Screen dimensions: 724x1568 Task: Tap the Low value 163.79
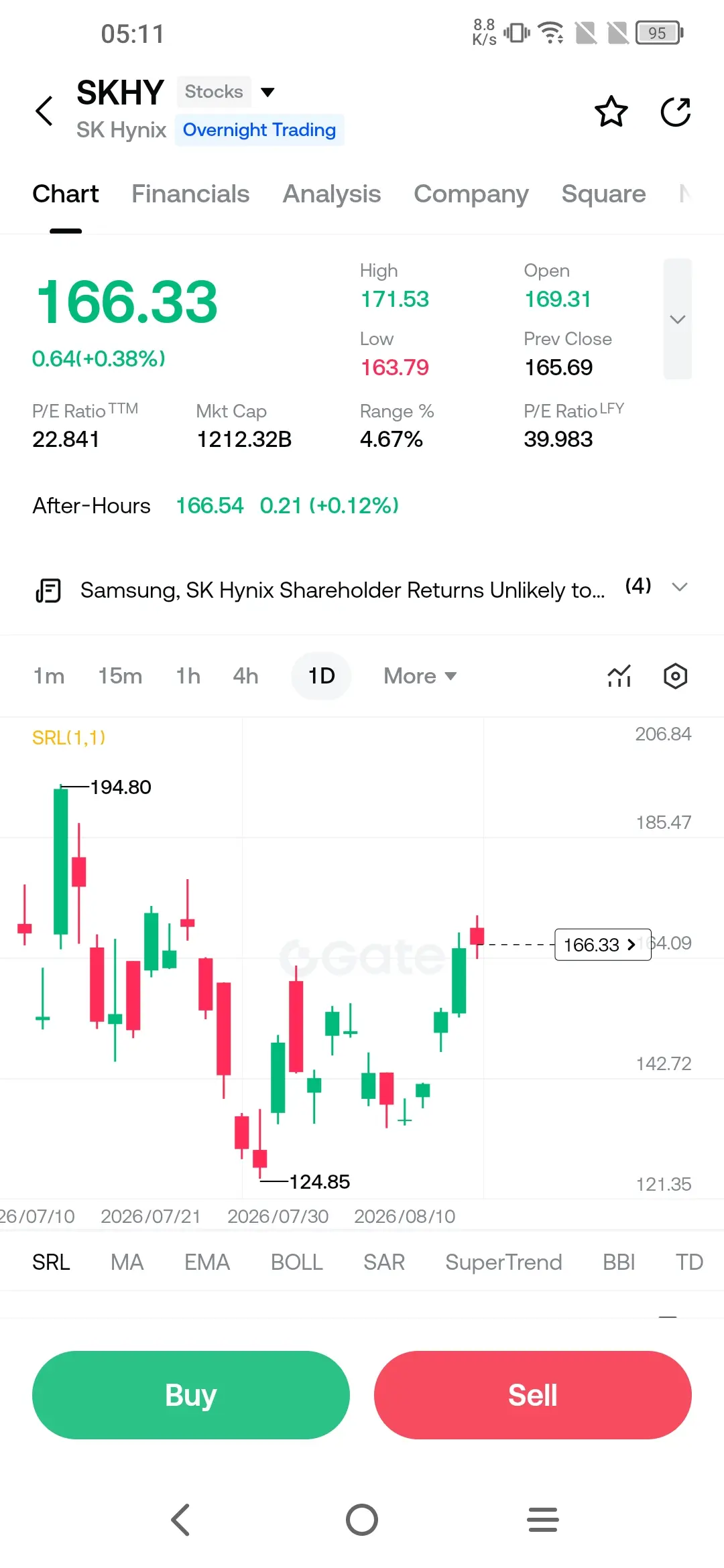[x=395, y=367]
